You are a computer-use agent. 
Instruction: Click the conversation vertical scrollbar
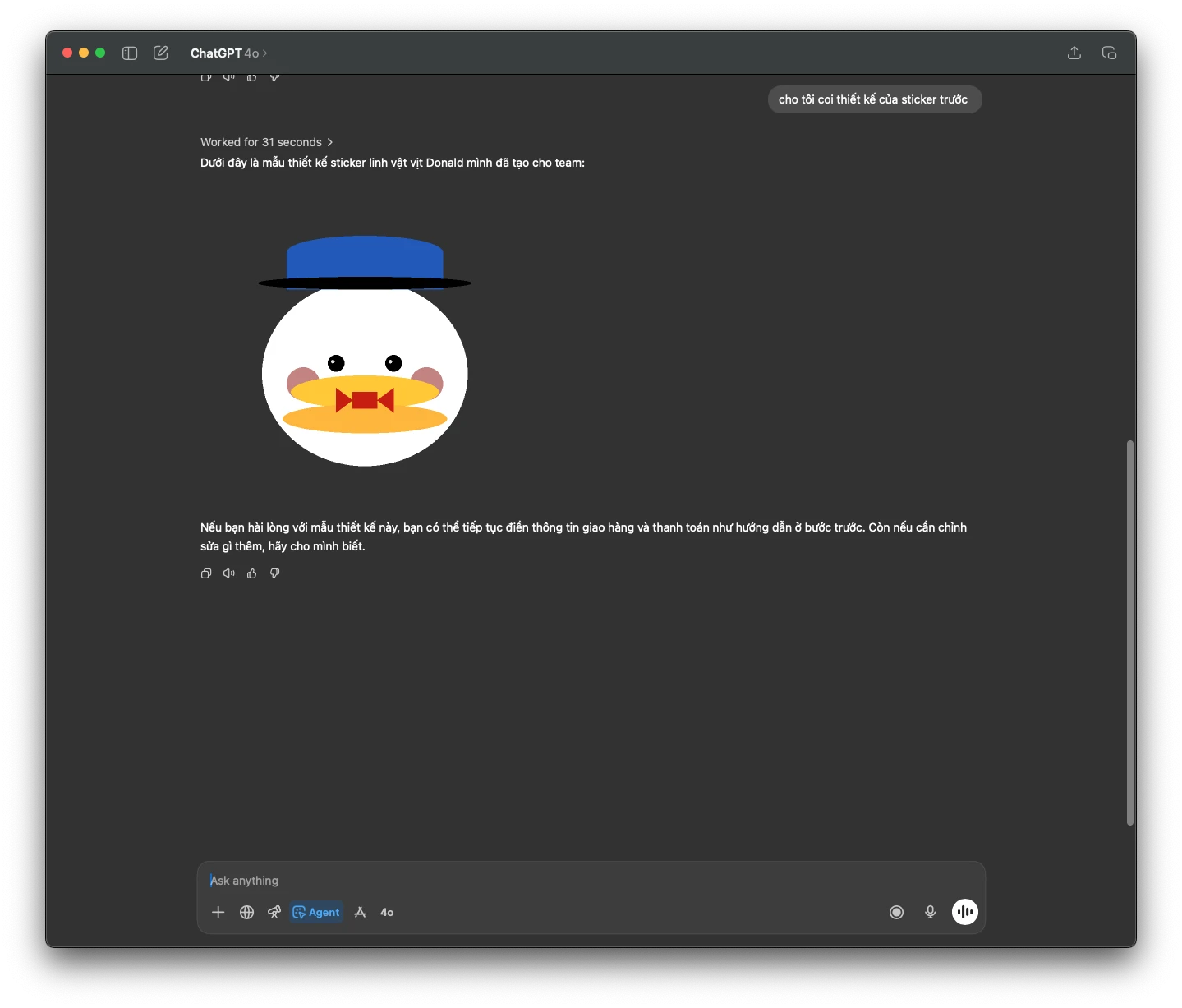1130,633
